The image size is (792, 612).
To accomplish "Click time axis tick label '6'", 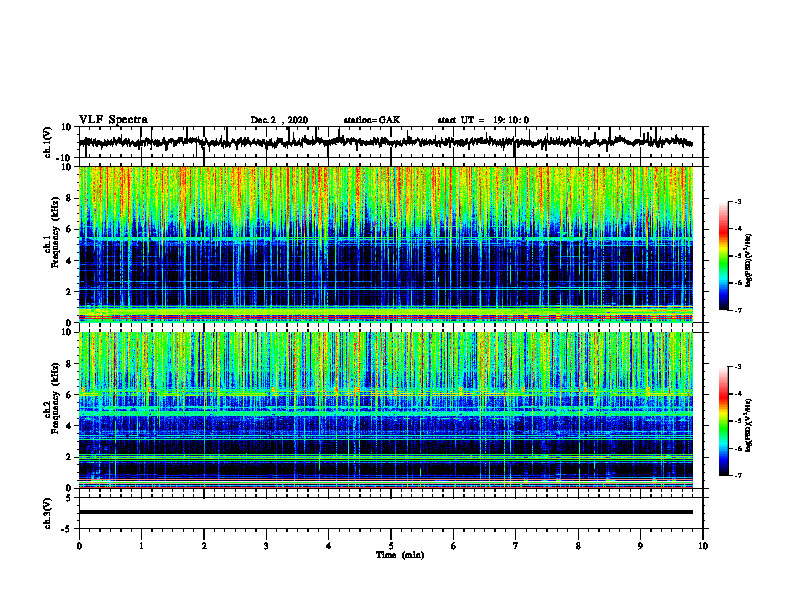I will (x=454, y=546).
